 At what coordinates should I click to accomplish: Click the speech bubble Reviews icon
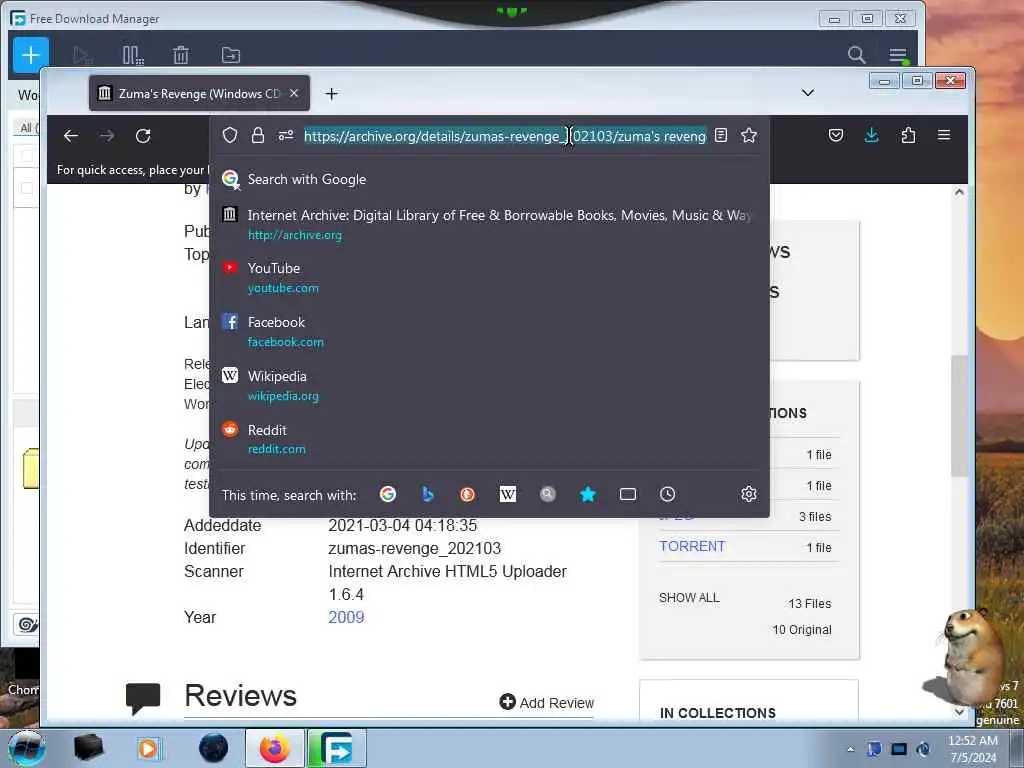click(x=143, y=698)
